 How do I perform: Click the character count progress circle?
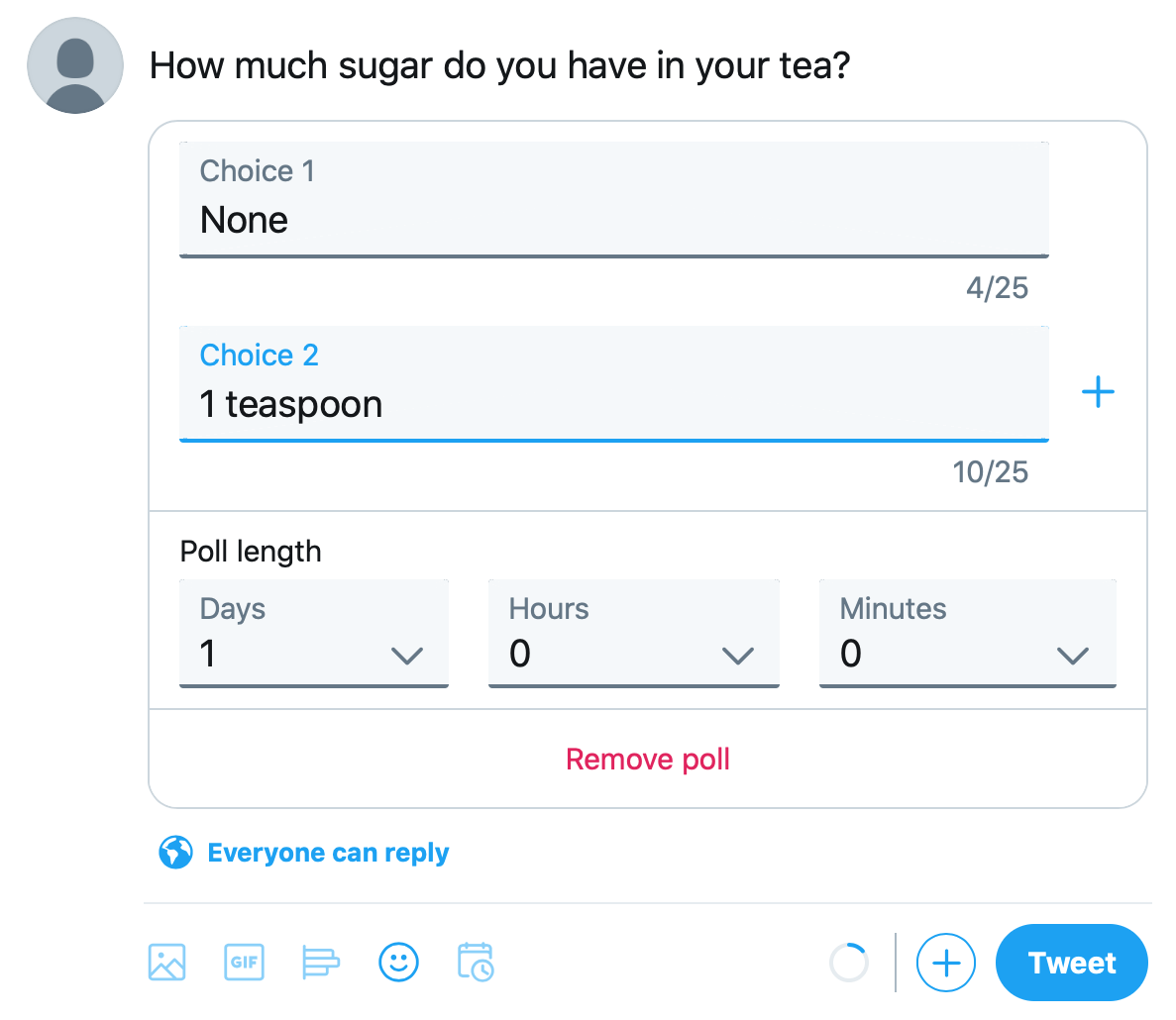(x=849, y=963)
